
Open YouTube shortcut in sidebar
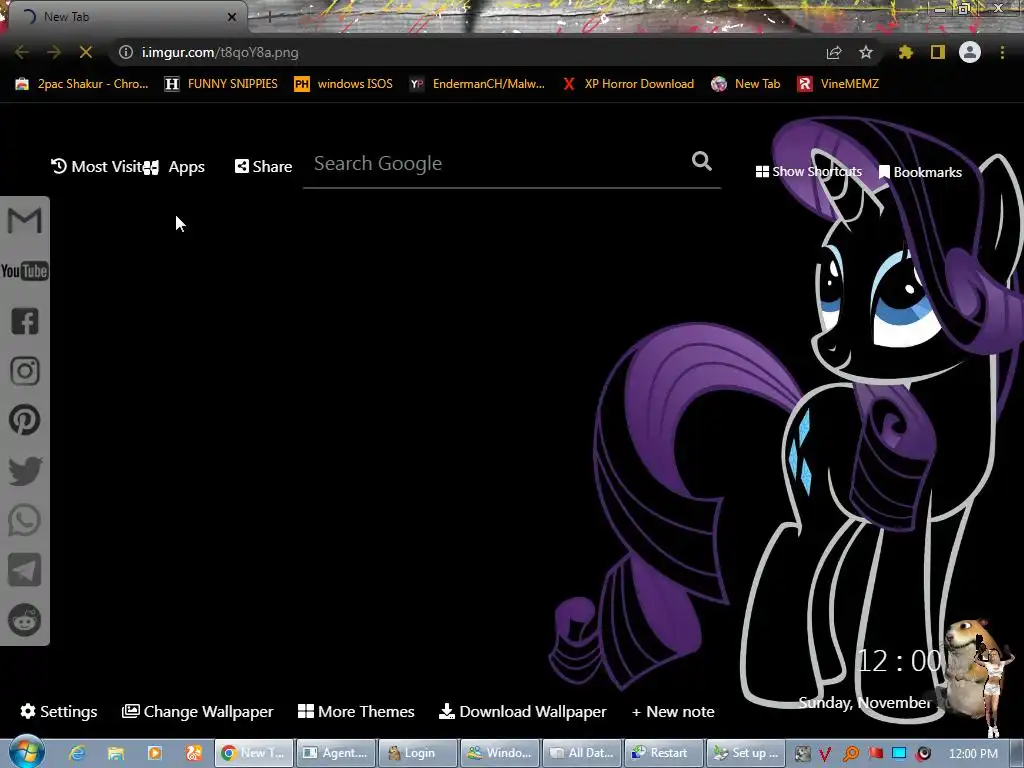(24, 271)
